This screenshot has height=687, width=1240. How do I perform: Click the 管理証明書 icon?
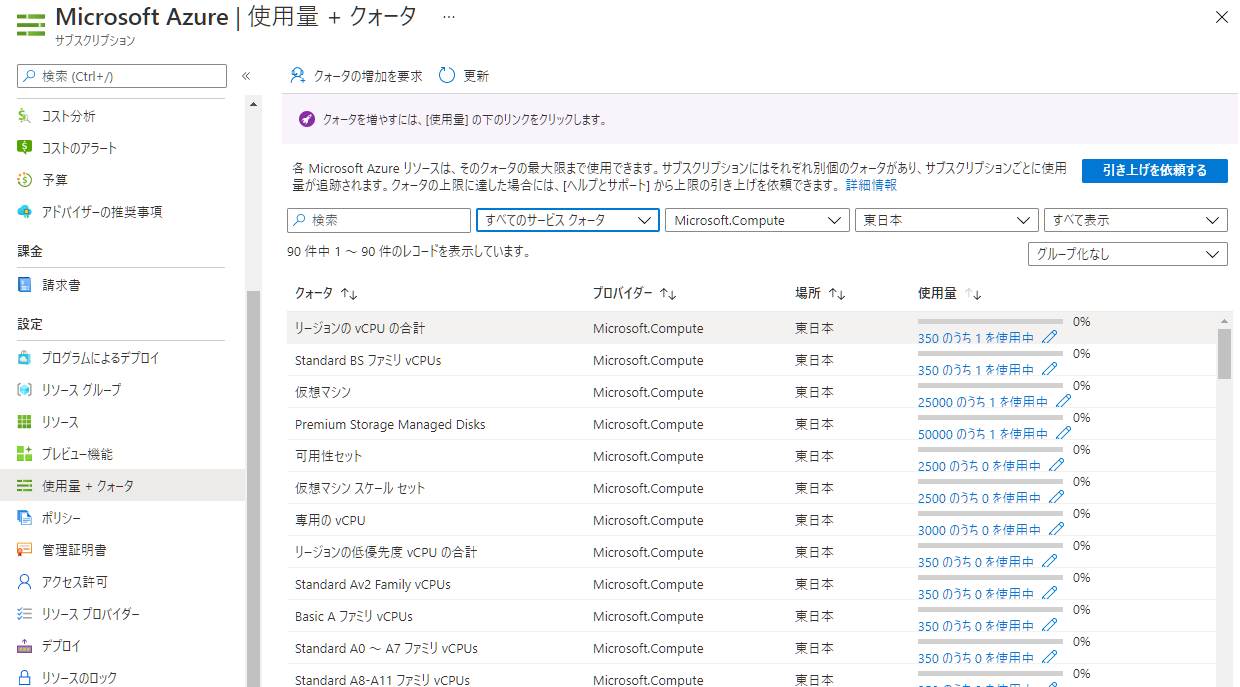(25, 550)
